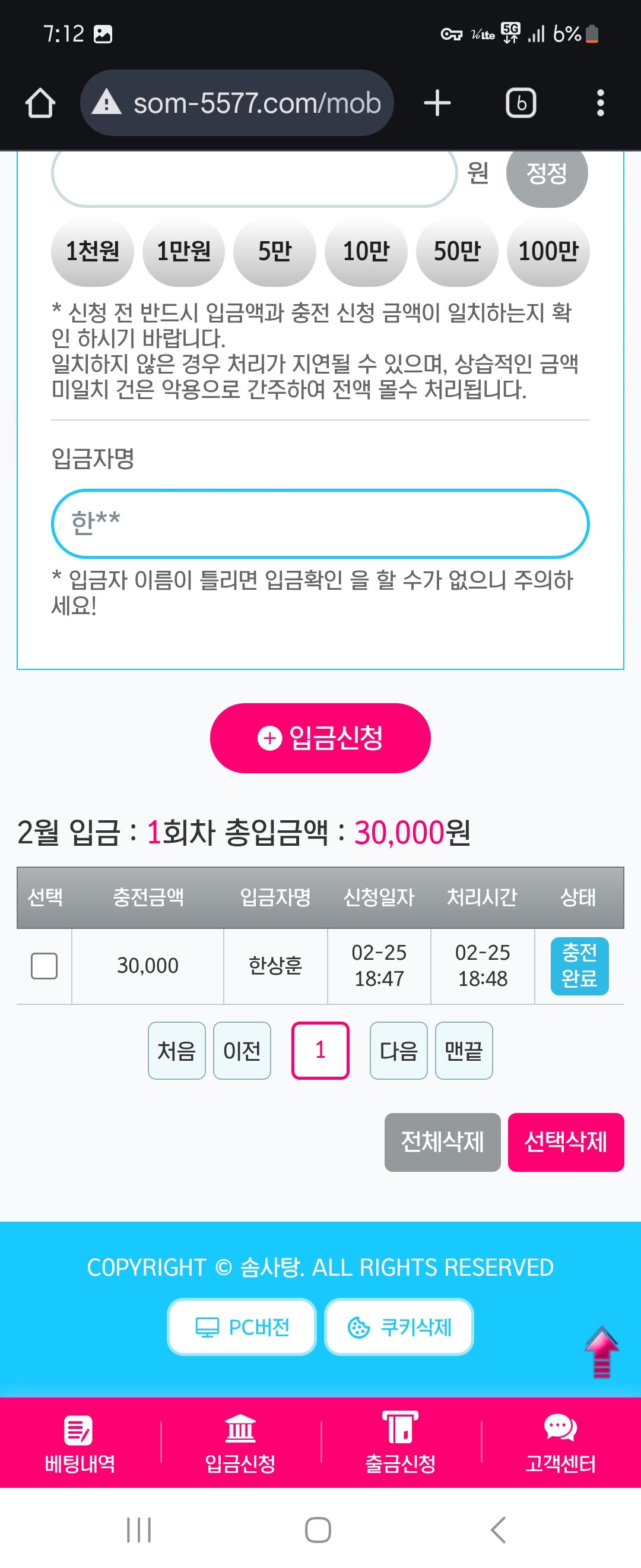Focus the 입금자명 input field
Image resolution: width=641 pixels, height=1568 pixels.
click(x=320, y=523)
